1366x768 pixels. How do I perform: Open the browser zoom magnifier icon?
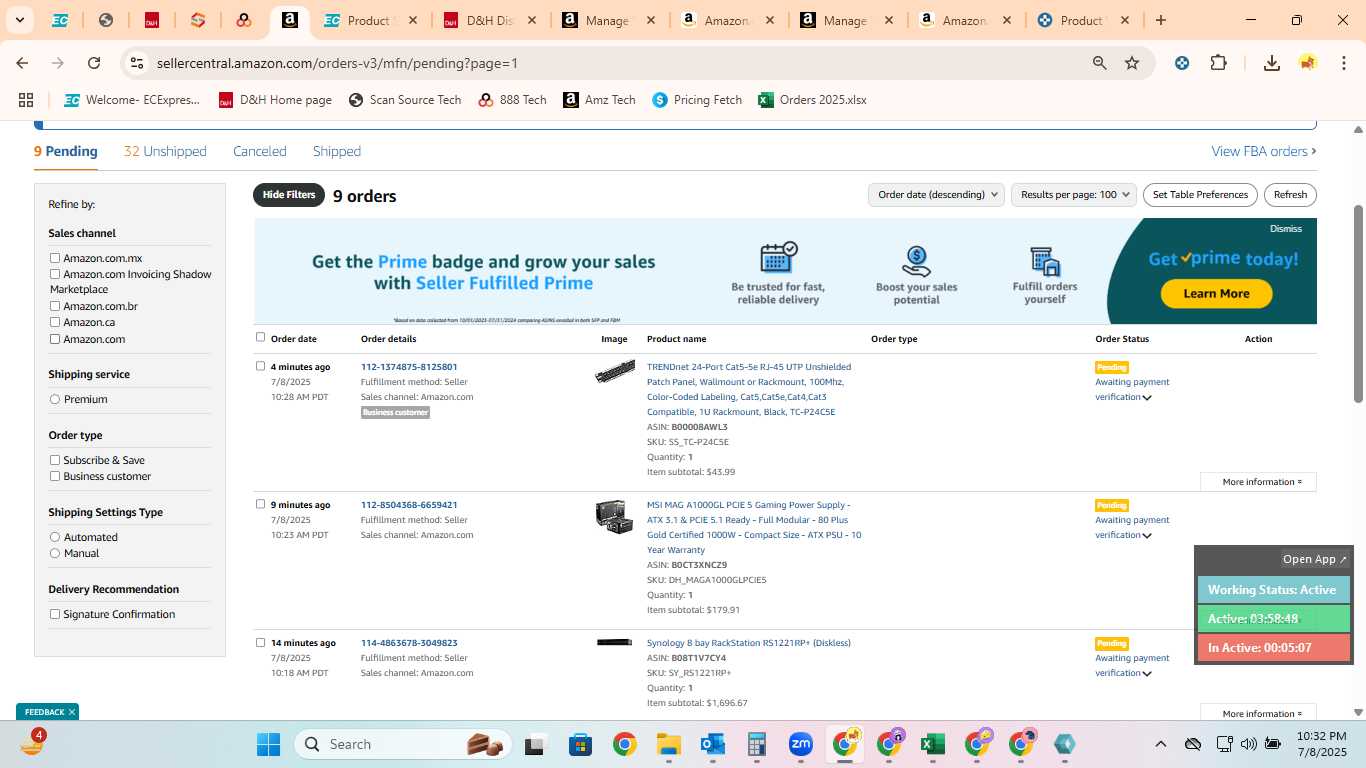(x=1099, y=63)
